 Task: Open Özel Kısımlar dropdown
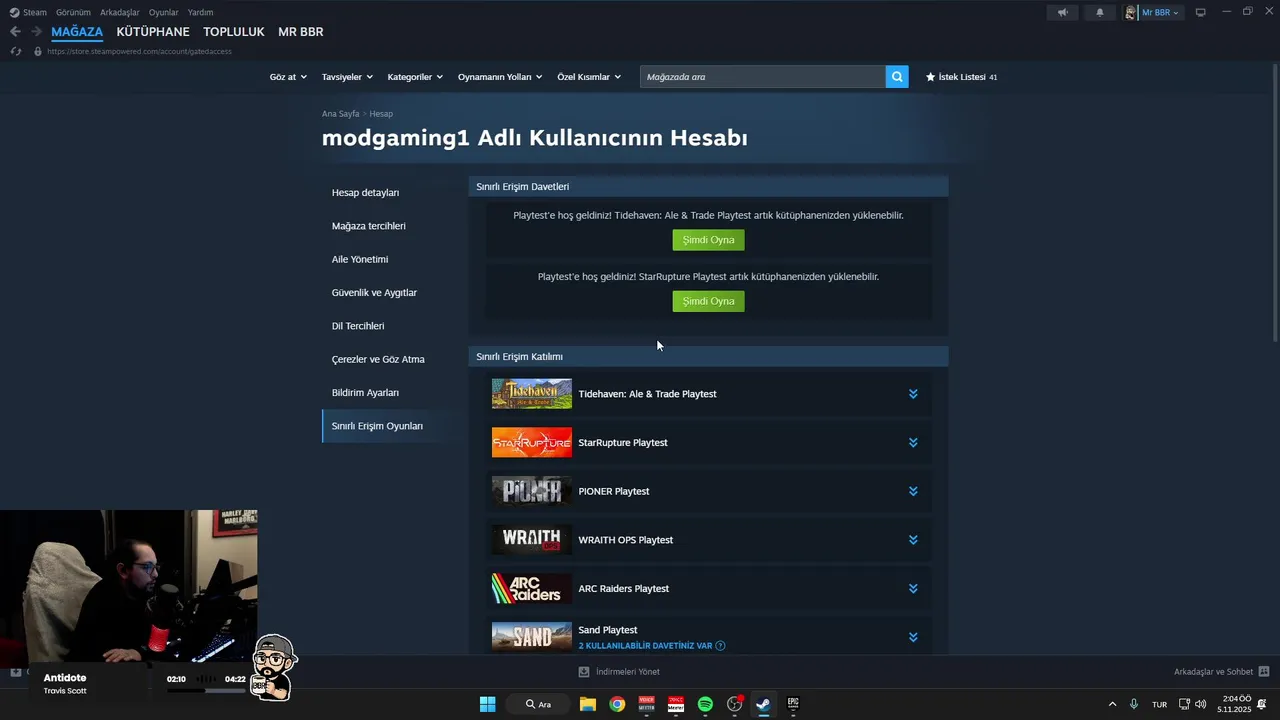(589, 77)
